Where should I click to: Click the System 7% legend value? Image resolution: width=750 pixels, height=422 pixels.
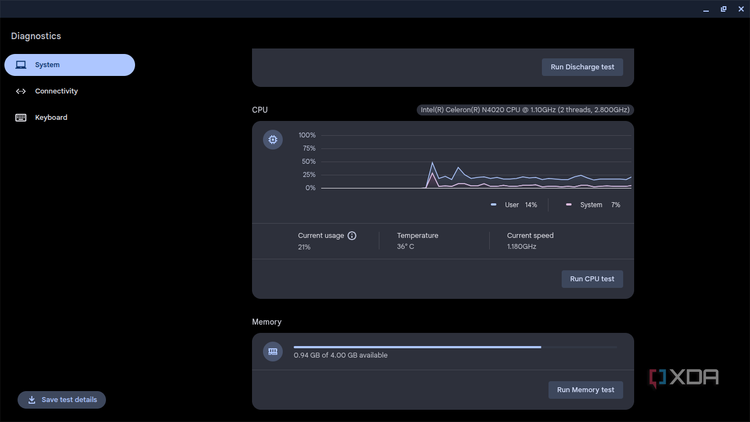(x=616, y=205)
